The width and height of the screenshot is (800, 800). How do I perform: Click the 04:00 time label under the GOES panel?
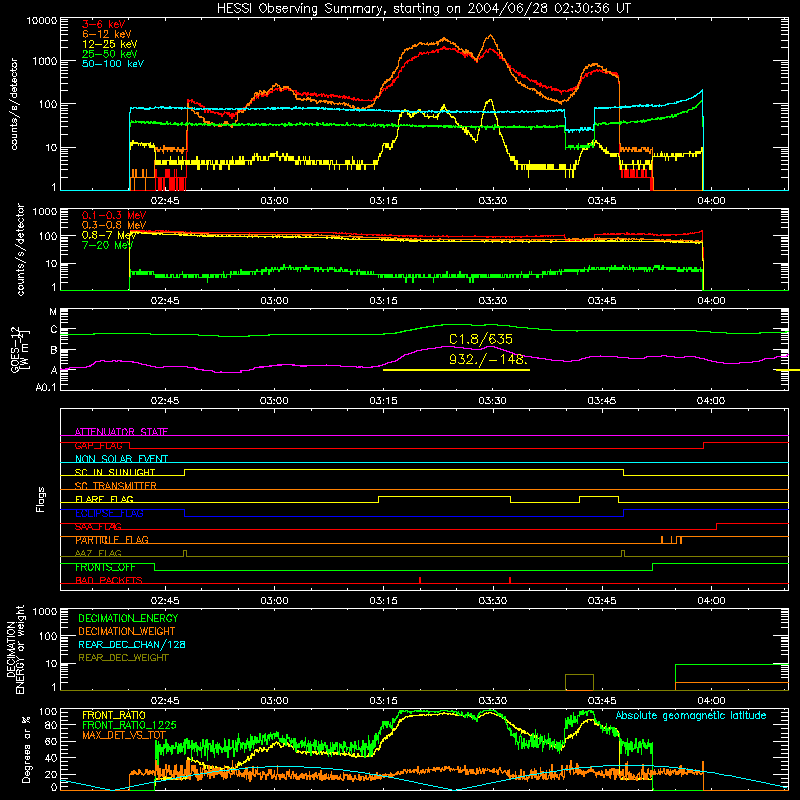tap(711, 401)
